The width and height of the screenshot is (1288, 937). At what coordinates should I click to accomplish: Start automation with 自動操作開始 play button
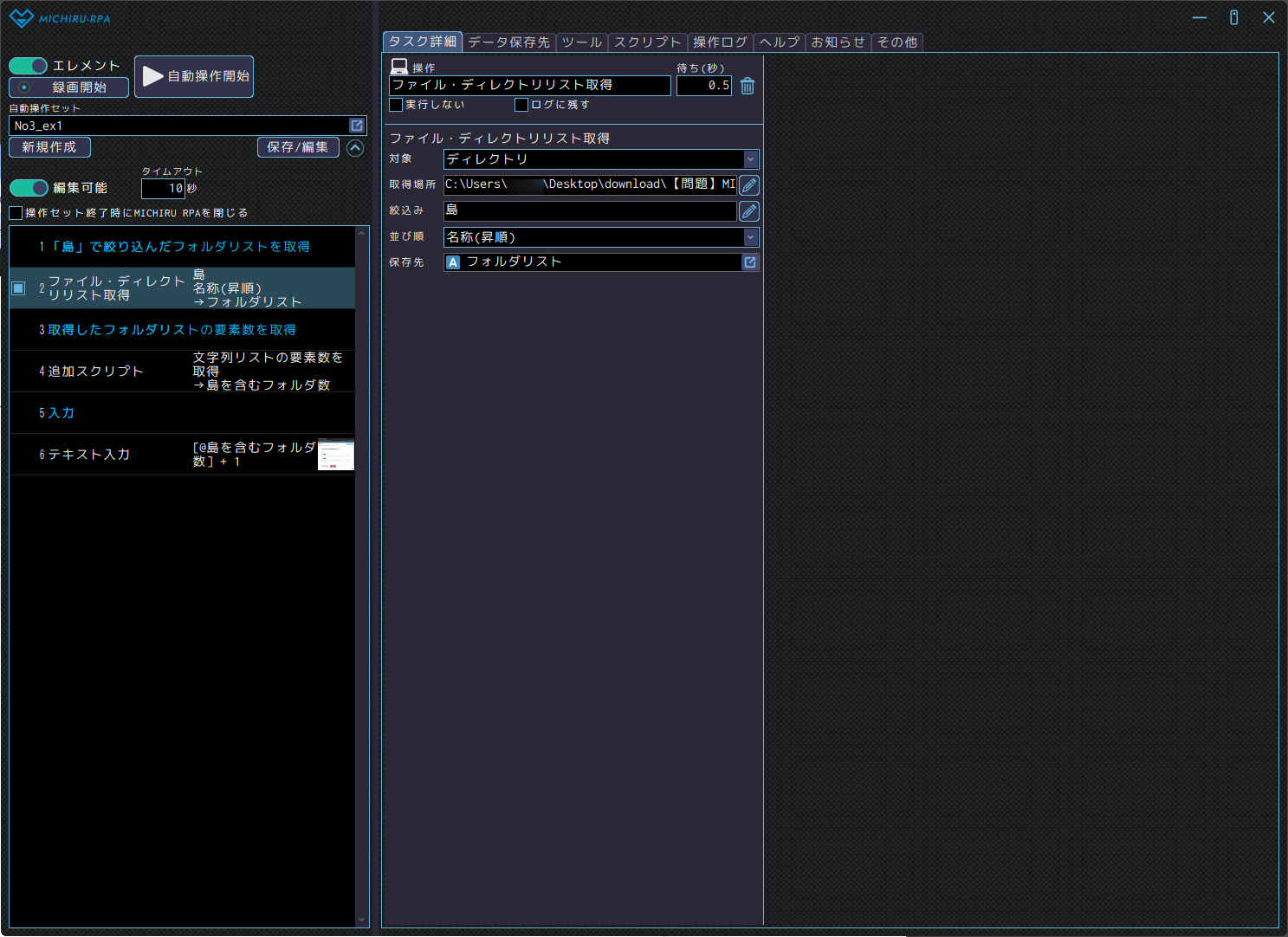click(194, 76)
